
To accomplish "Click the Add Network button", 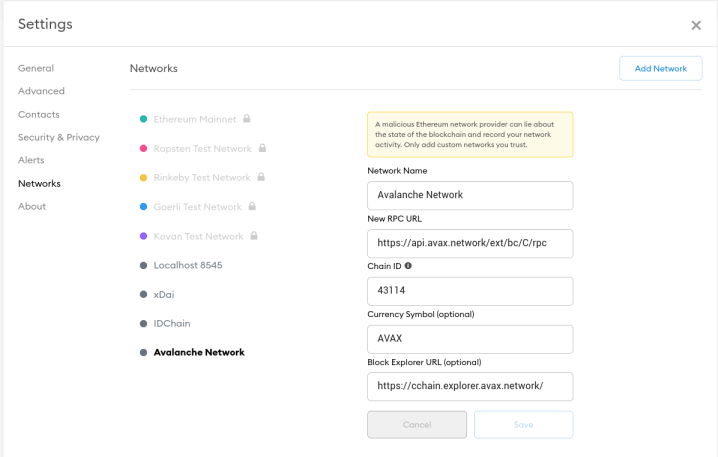I will 660,68.
